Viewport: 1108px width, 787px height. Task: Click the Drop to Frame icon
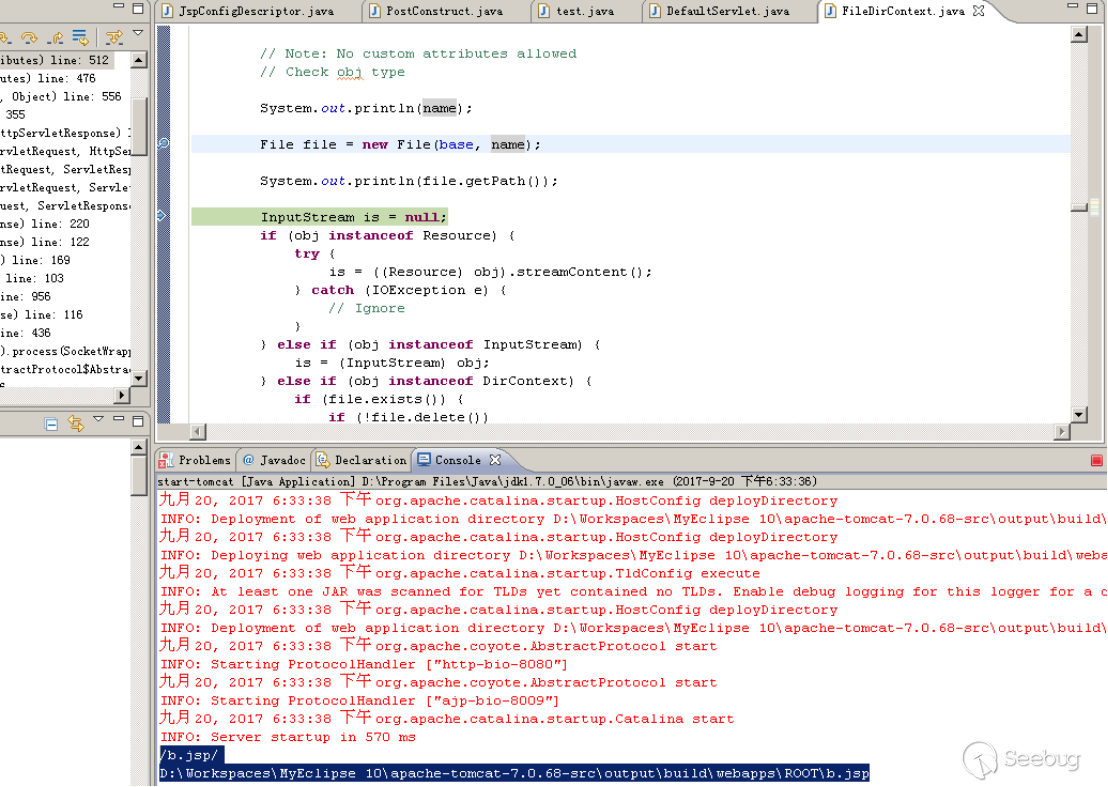80,37
